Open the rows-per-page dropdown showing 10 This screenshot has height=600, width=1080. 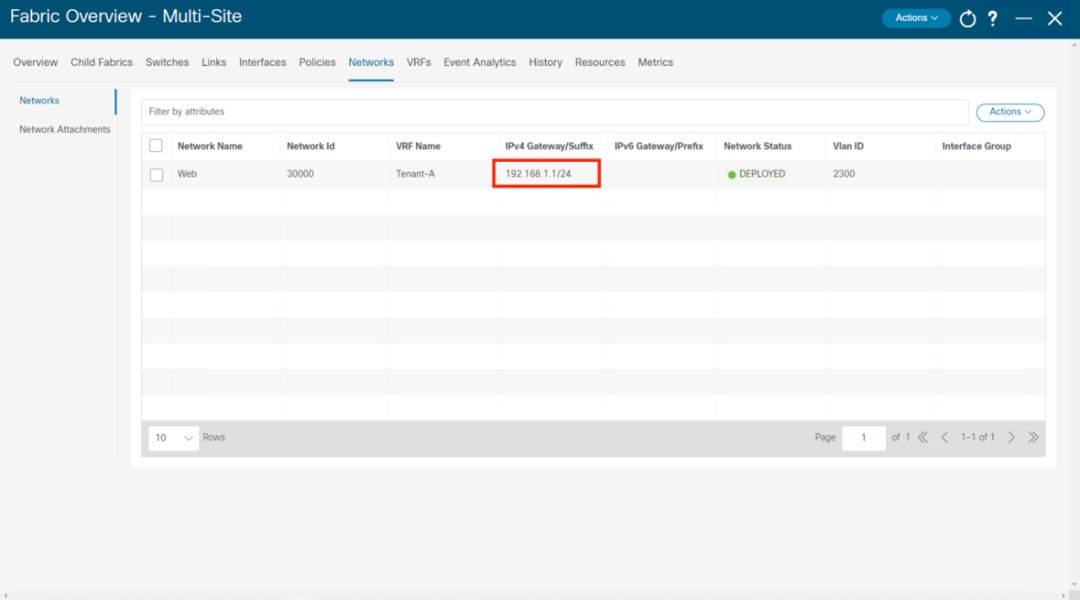click(174, 438)
